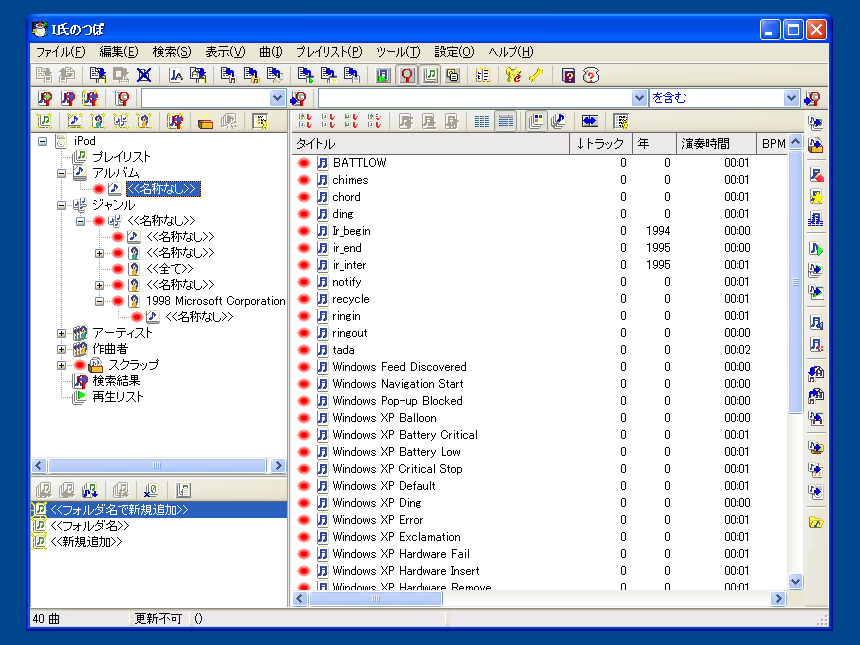Collapse the 1998 Microsoft Corporation node

pyautogui.click(x=99, y=301)
